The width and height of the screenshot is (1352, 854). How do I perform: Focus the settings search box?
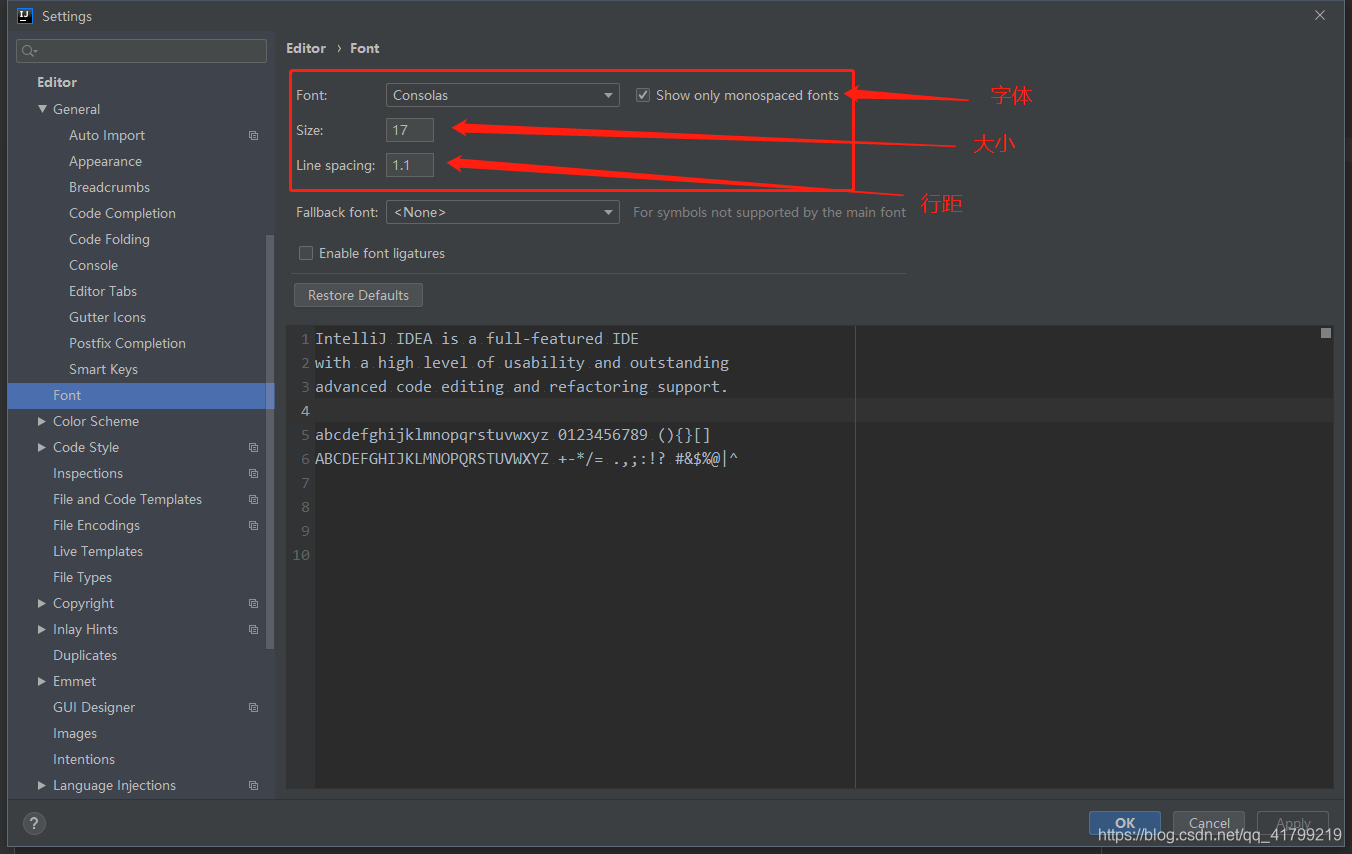click(142, 51)
